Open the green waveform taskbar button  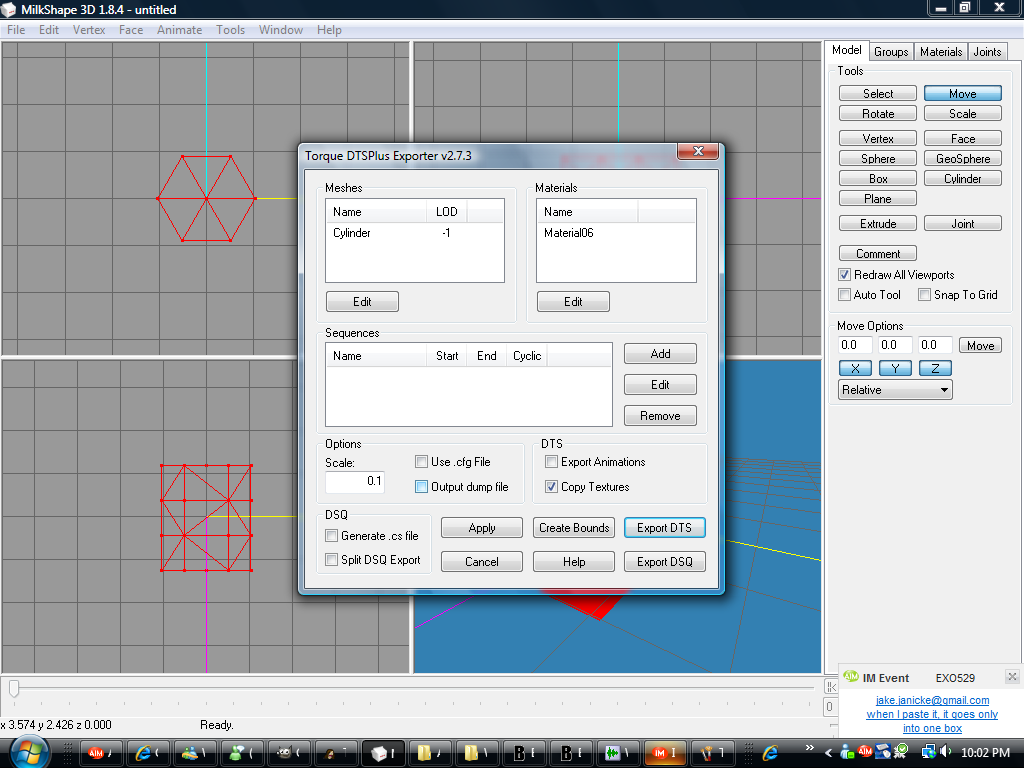tap(618, 753)
